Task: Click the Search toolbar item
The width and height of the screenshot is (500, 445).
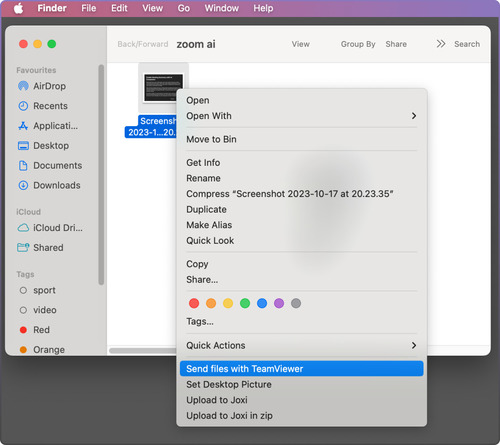Action: pos(467,44)
